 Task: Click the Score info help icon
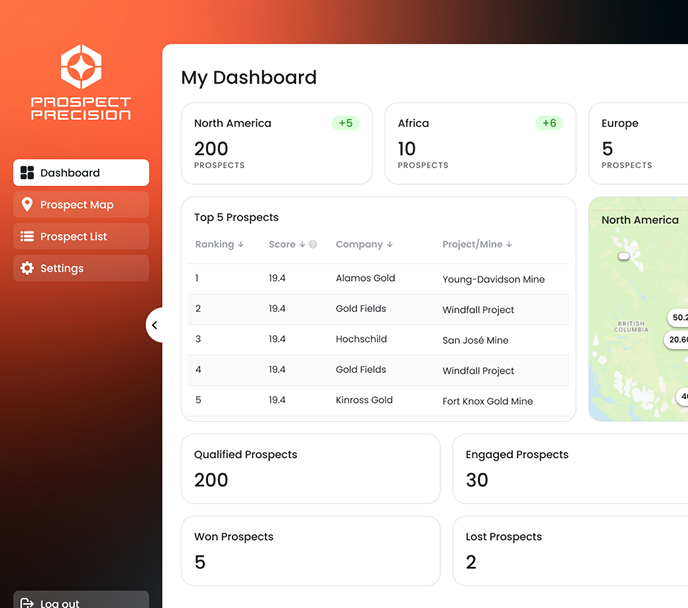[x=313, y=244]
